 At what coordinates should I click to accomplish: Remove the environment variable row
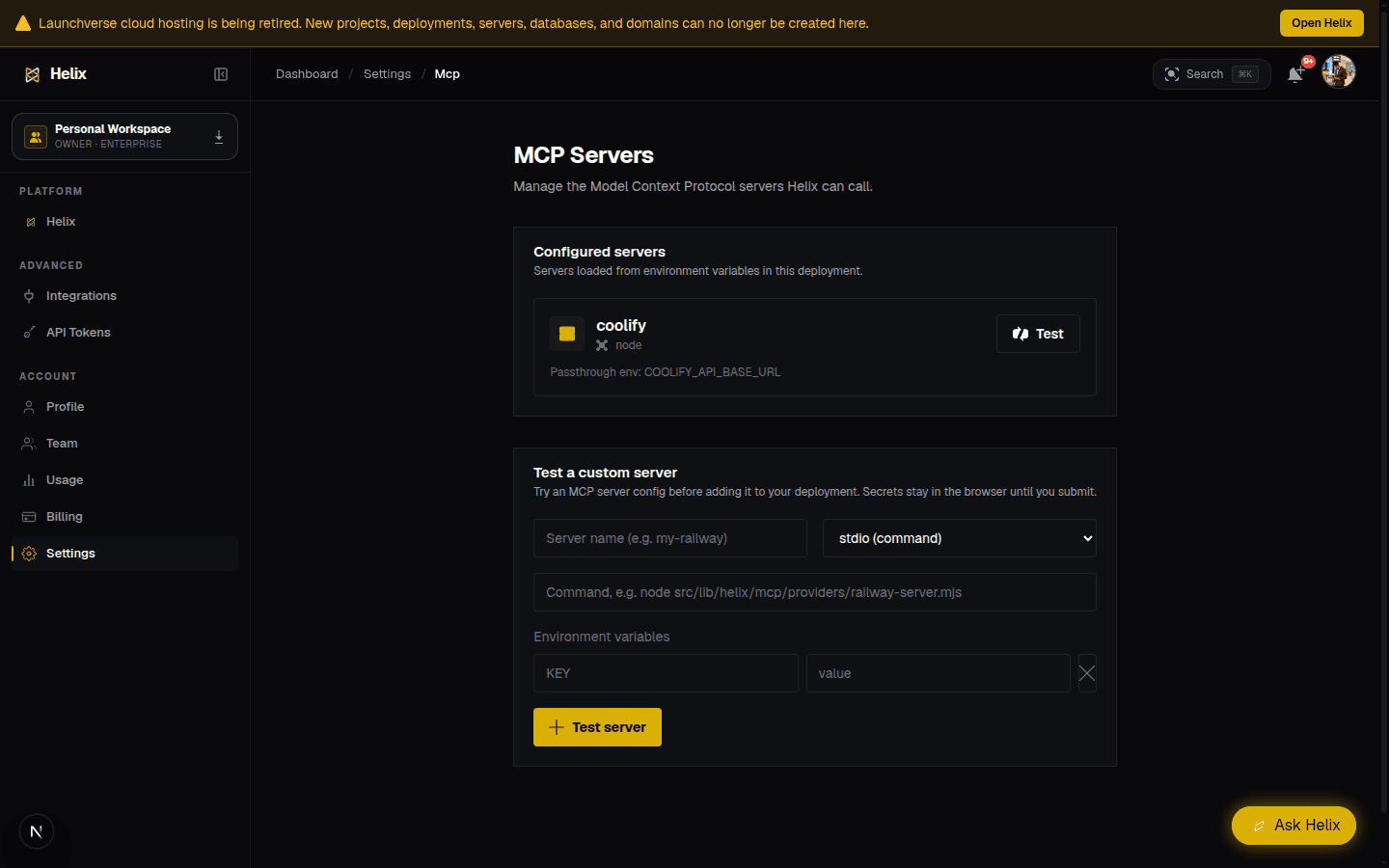click(x=1087, y=673)
